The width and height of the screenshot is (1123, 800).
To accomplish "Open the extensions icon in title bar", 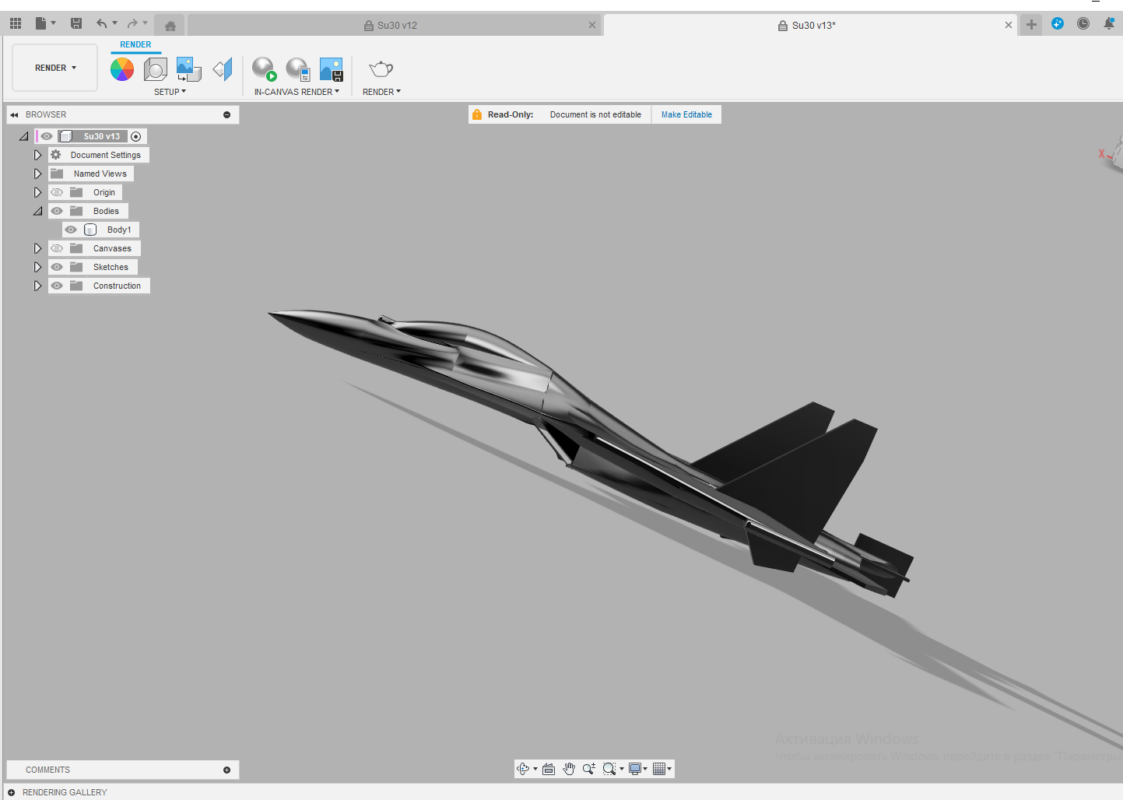I will click(1057, 24).
